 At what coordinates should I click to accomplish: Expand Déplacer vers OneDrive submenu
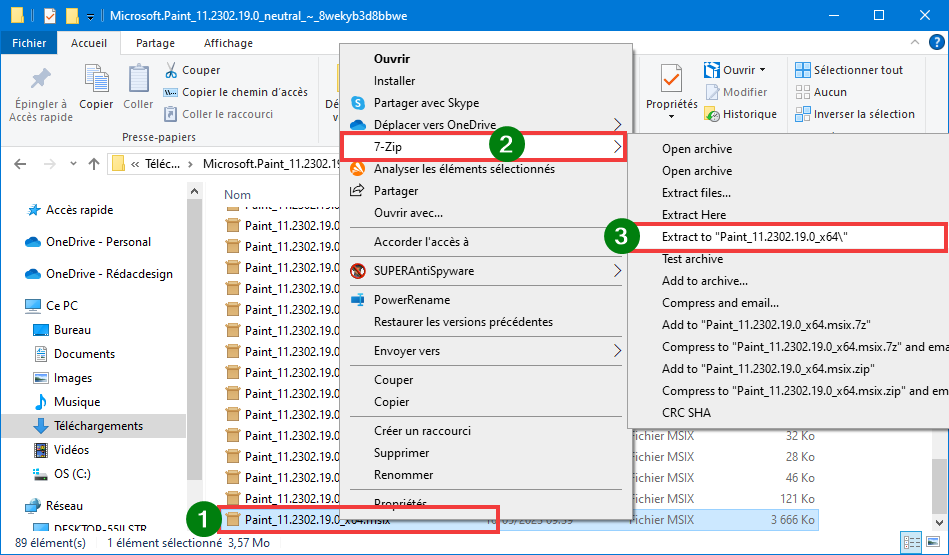coord(486,125)
